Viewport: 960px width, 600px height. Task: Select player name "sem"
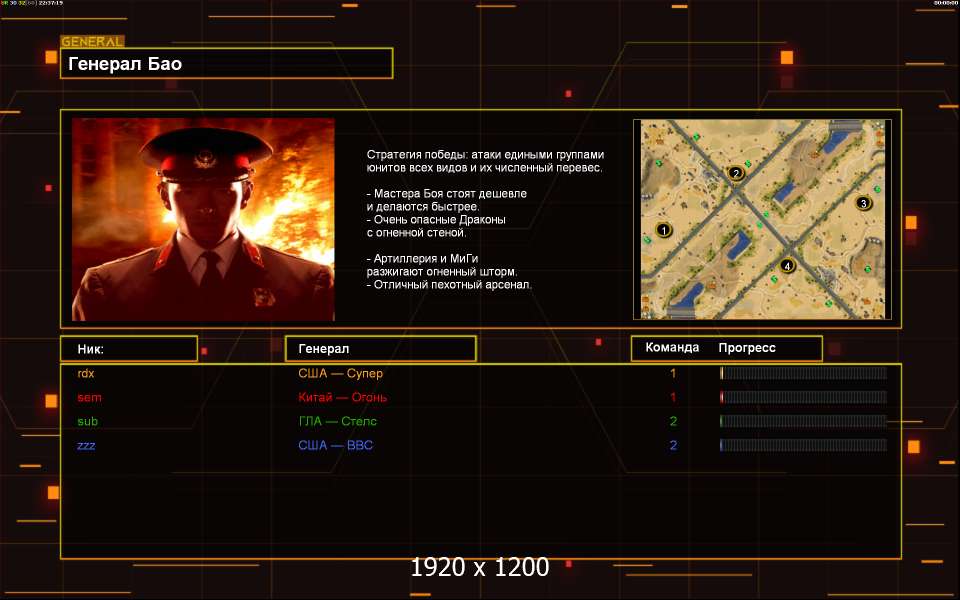(89, 397)
